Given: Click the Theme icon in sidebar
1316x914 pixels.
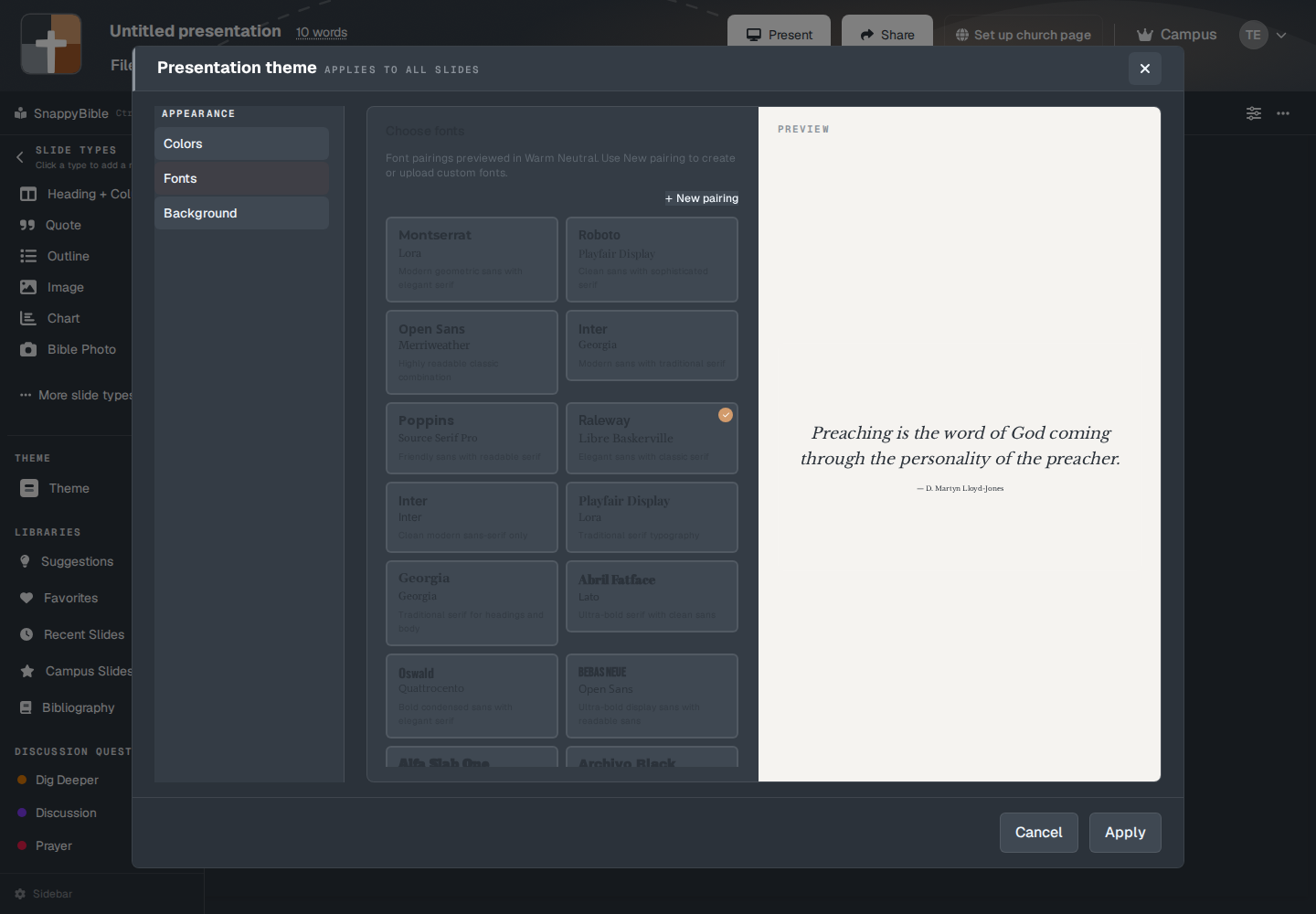Looking at the screenshot, I should (x=29, y=488).
